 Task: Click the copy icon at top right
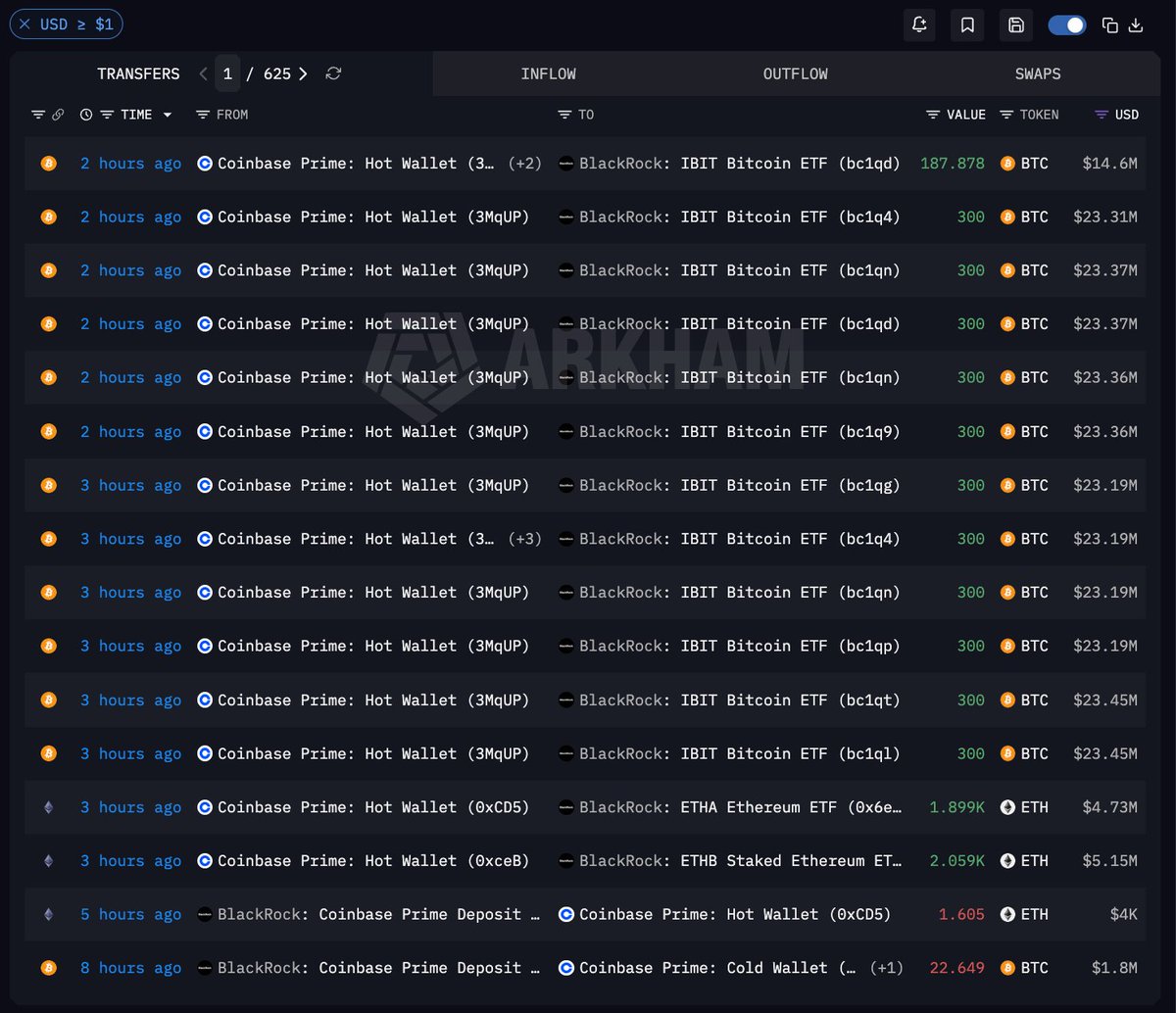coord(1110,25)
